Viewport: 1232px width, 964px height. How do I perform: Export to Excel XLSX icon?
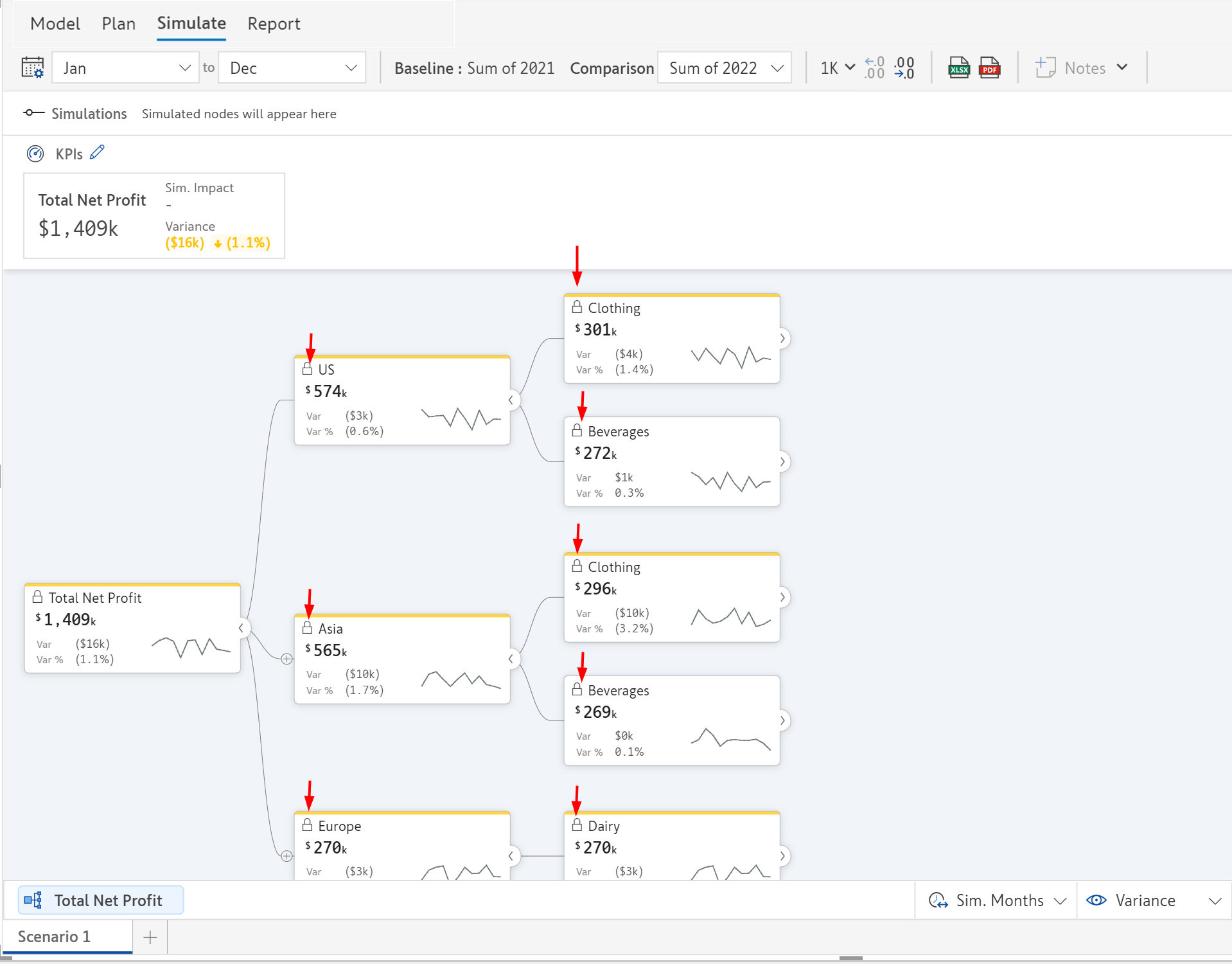click(x=958, y=67)
